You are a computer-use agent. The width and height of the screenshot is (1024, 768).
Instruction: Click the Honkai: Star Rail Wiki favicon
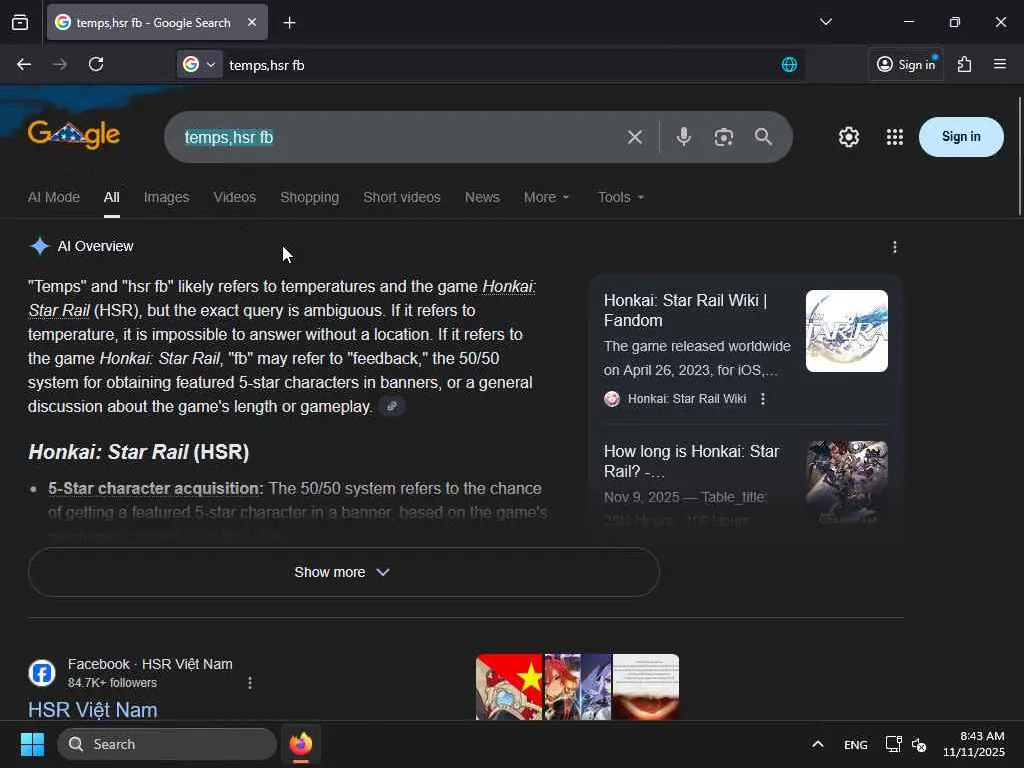pos(612,399)
